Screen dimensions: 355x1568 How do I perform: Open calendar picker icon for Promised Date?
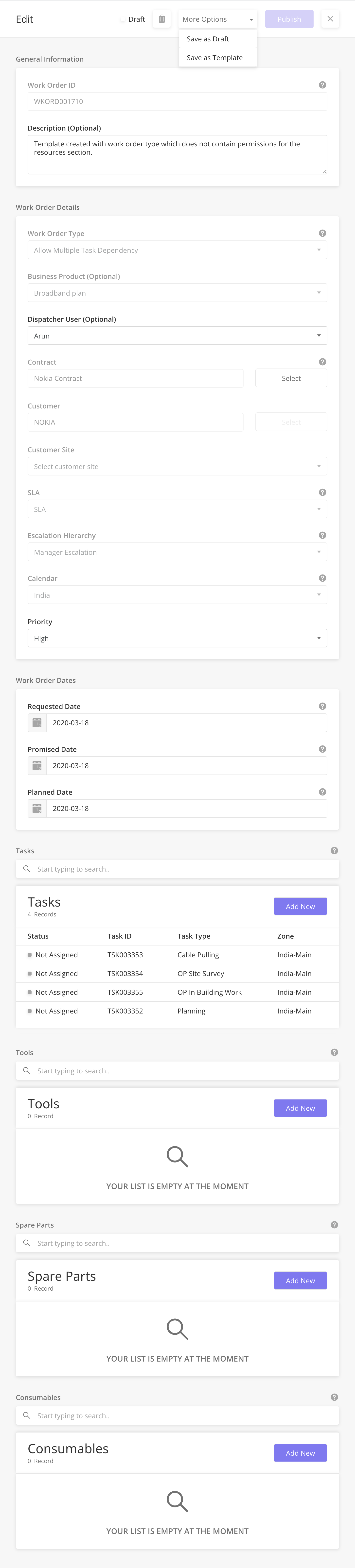pos(37,766)
